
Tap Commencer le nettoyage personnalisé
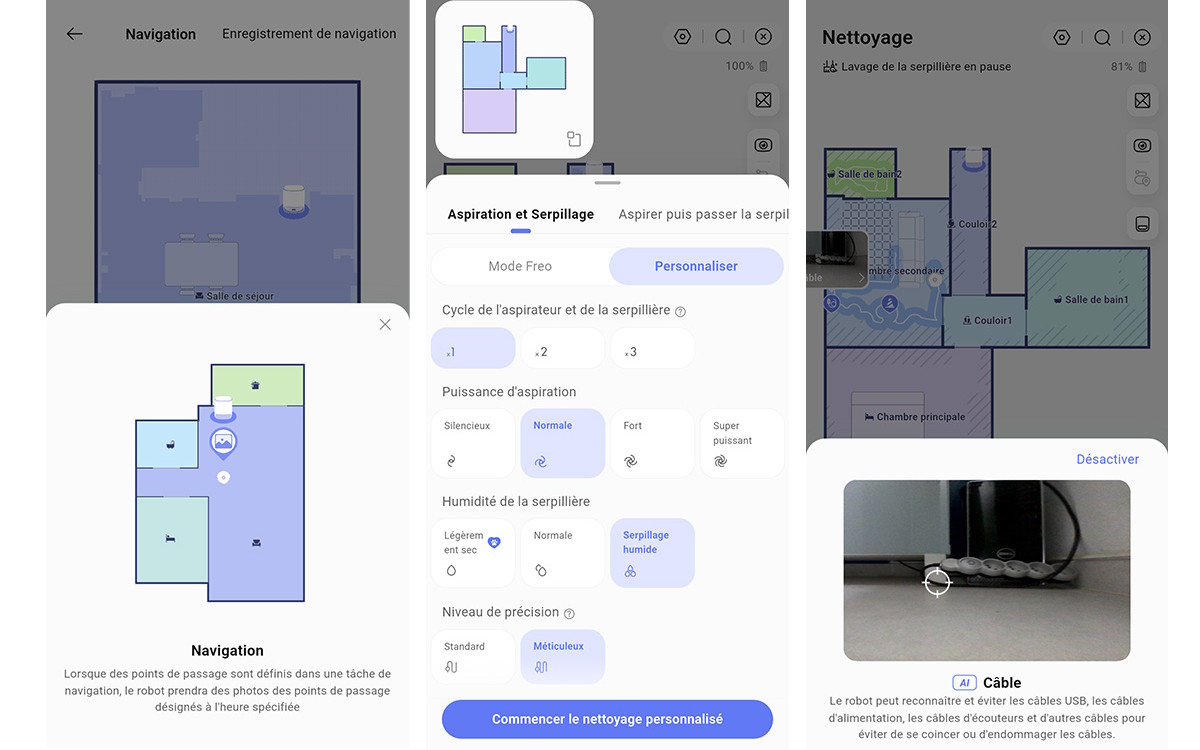(x=607, y=719)
